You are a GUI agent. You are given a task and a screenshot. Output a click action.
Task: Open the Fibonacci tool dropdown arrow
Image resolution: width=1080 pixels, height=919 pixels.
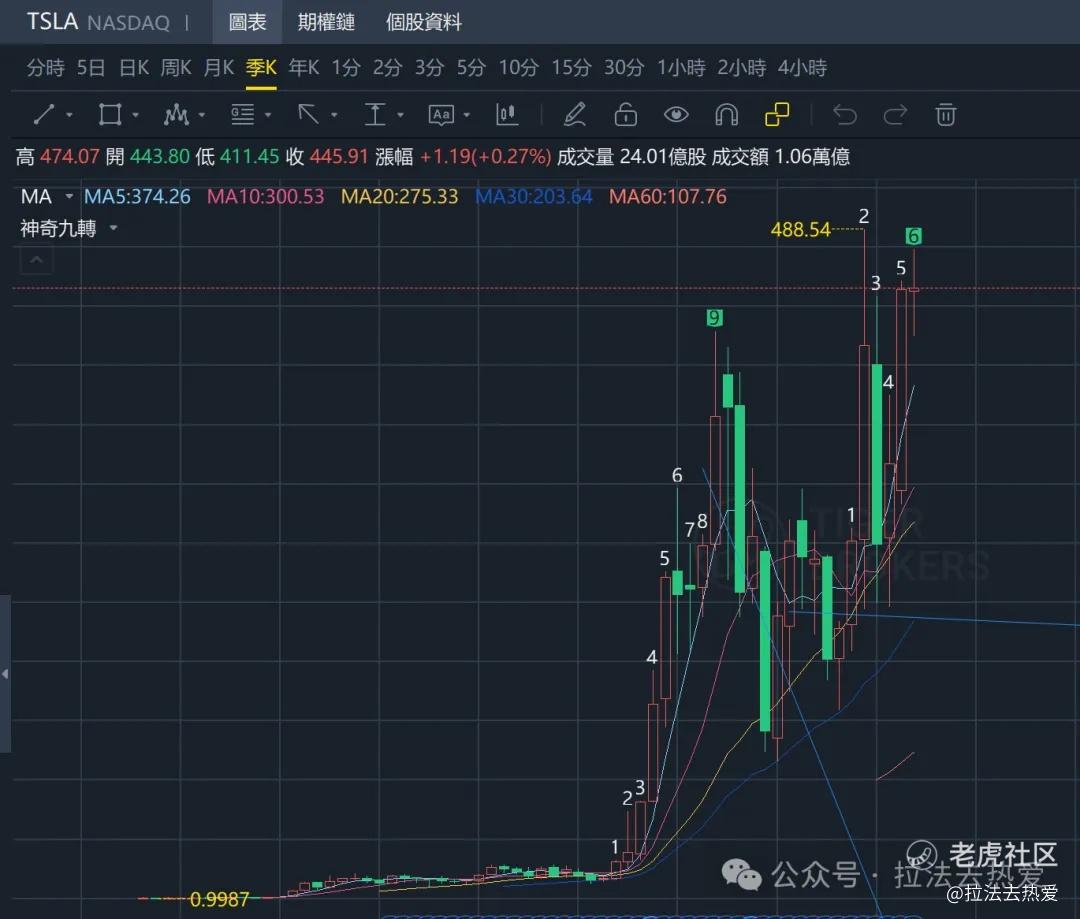[x=268, y=115]
